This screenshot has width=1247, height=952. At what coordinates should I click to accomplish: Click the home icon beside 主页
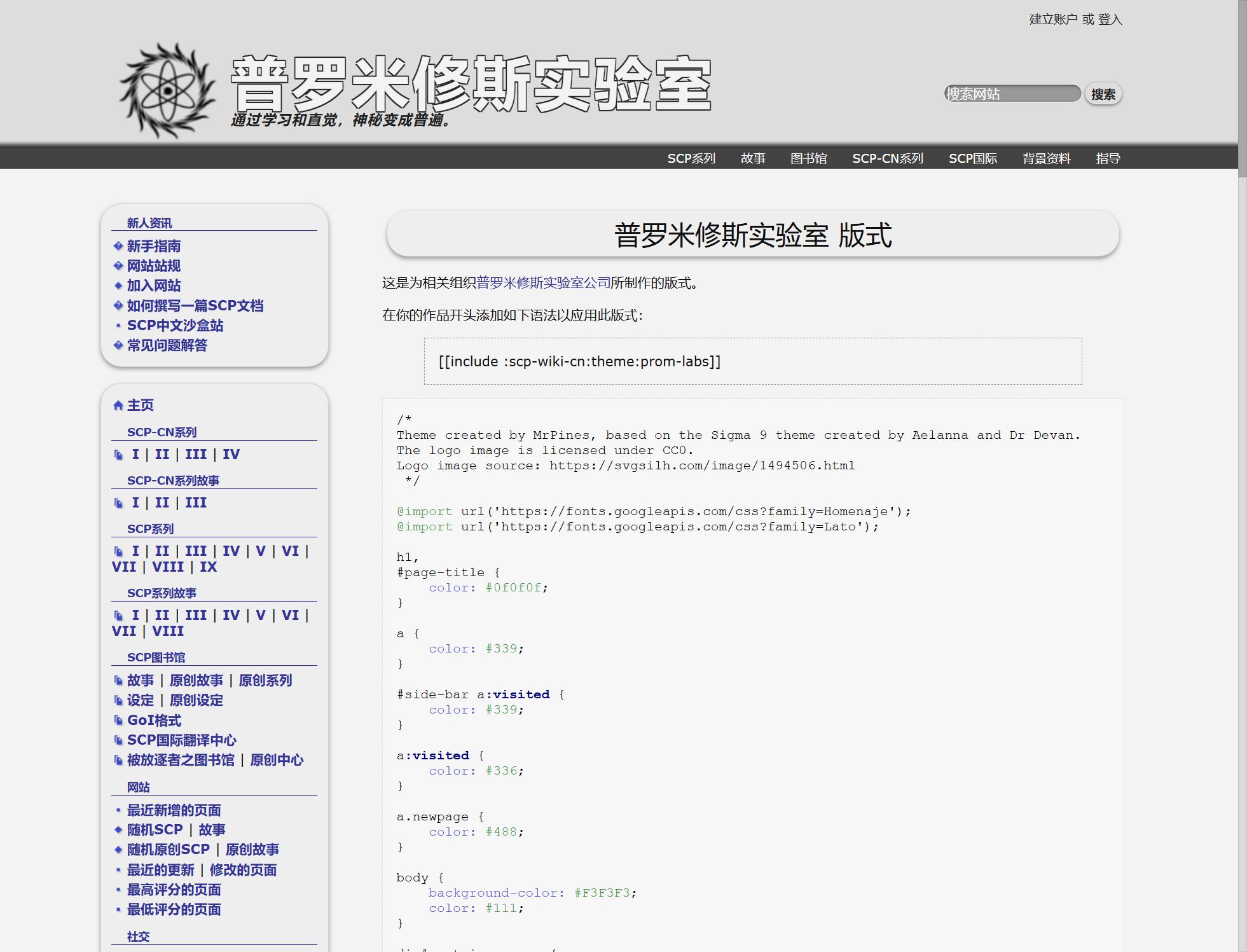point(118,406)
